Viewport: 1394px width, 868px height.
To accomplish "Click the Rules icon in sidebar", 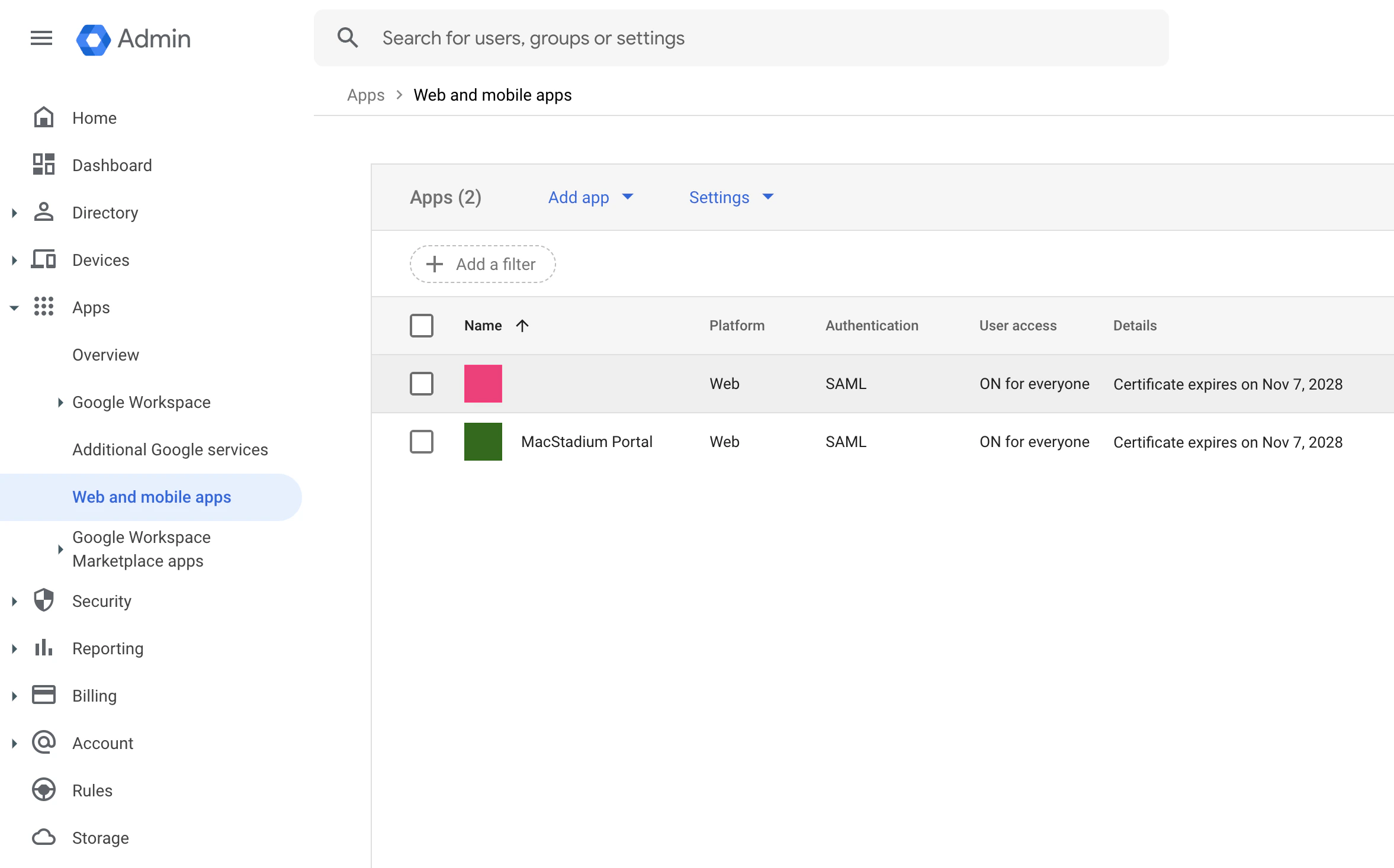I will [x=44, y=790].
